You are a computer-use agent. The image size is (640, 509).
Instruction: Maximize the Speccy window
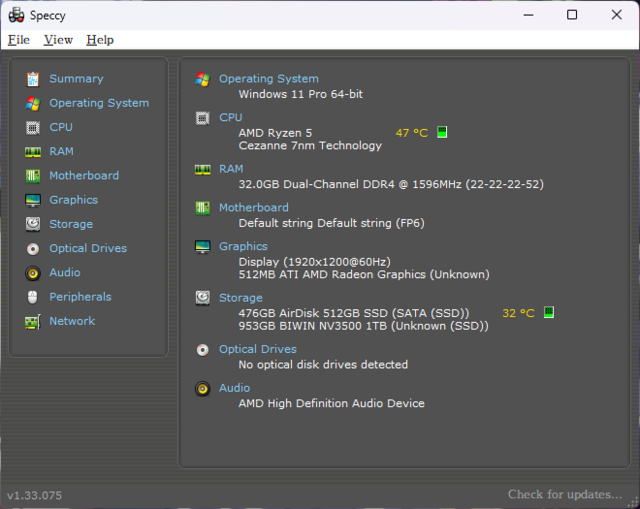(x=572, y=15)
